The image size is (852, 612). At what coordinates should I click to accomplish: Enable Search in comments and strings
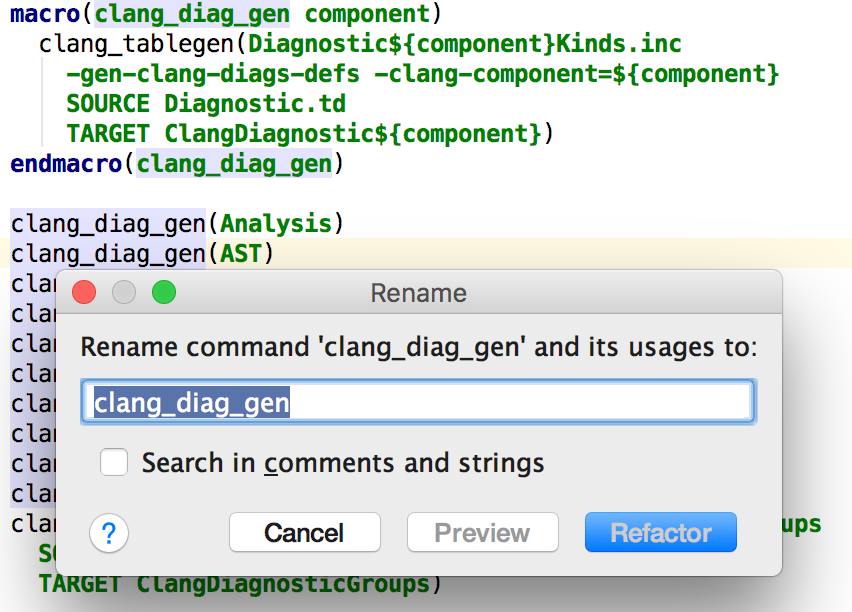coord(114,462)
